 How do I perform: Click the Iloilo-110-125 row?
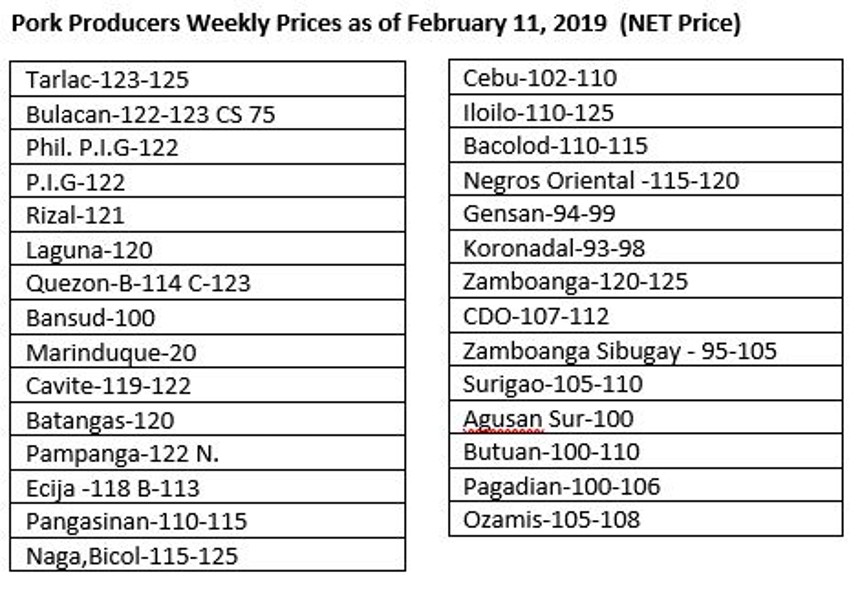click(538, 112)
